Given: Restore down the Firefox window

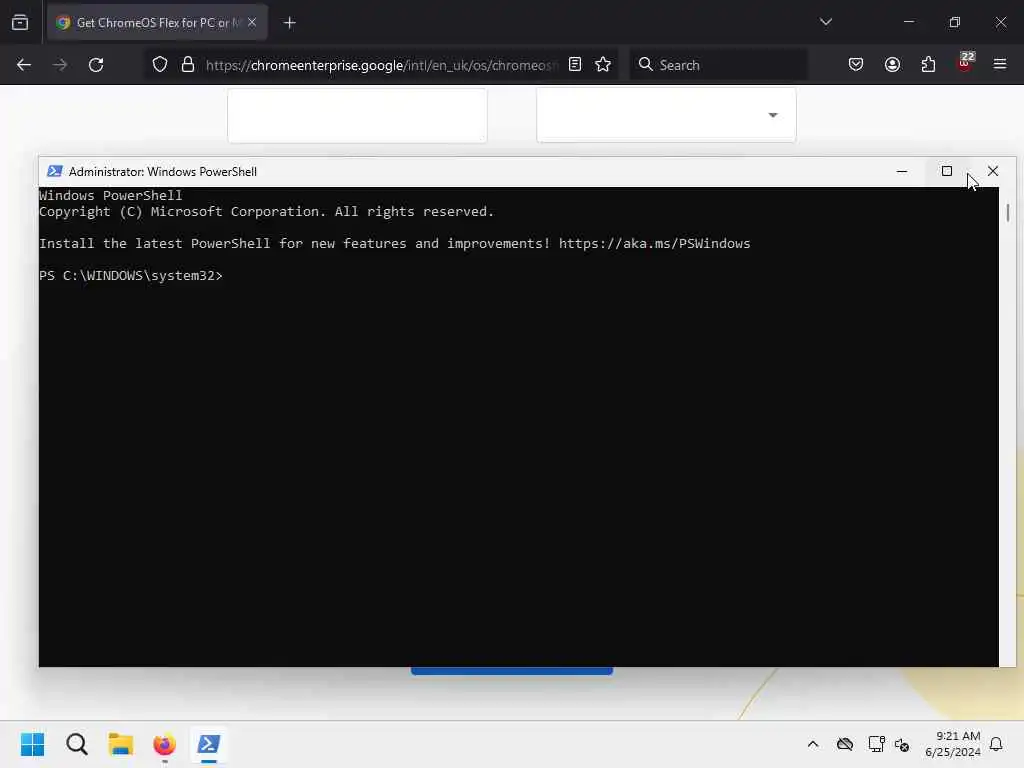Looking at the screenshot, I should pos(955,22).
